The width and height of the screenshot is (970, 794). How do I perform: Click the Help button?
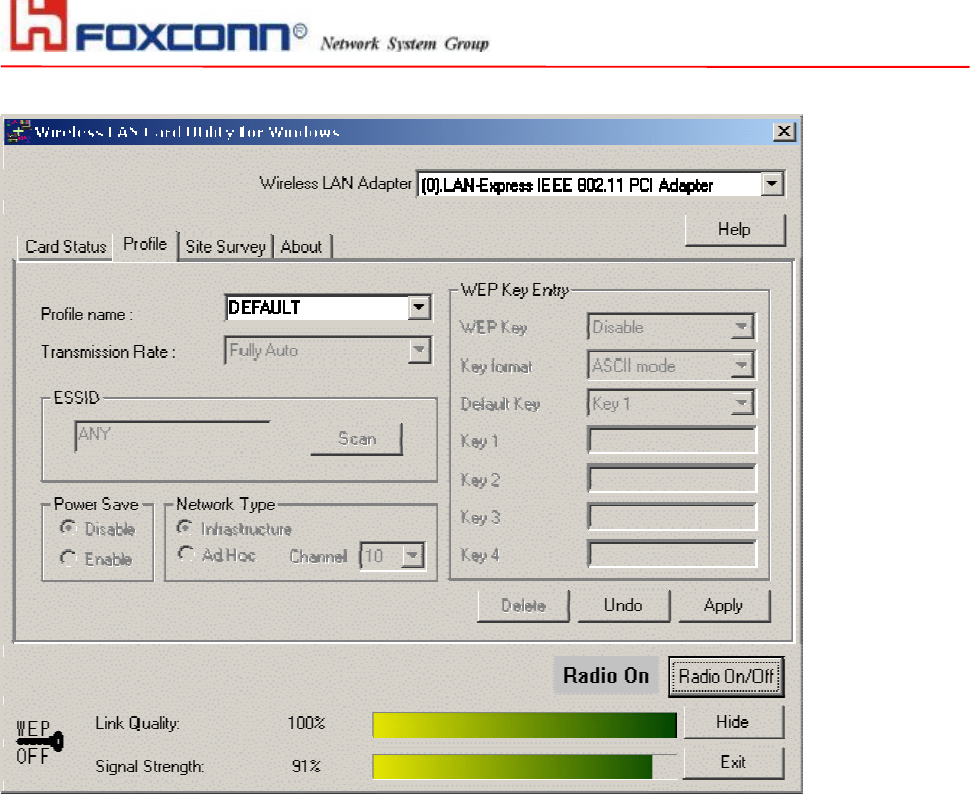pyautogui.click(x=734, y=230)
